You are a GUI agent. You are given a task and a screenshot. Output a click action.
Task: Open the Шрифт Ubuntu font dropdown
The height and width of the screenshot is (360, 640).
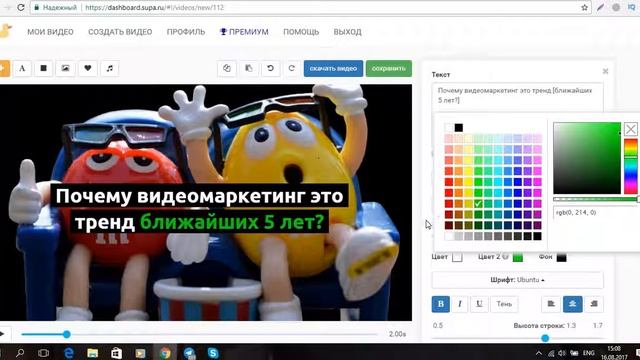point(518,280)
